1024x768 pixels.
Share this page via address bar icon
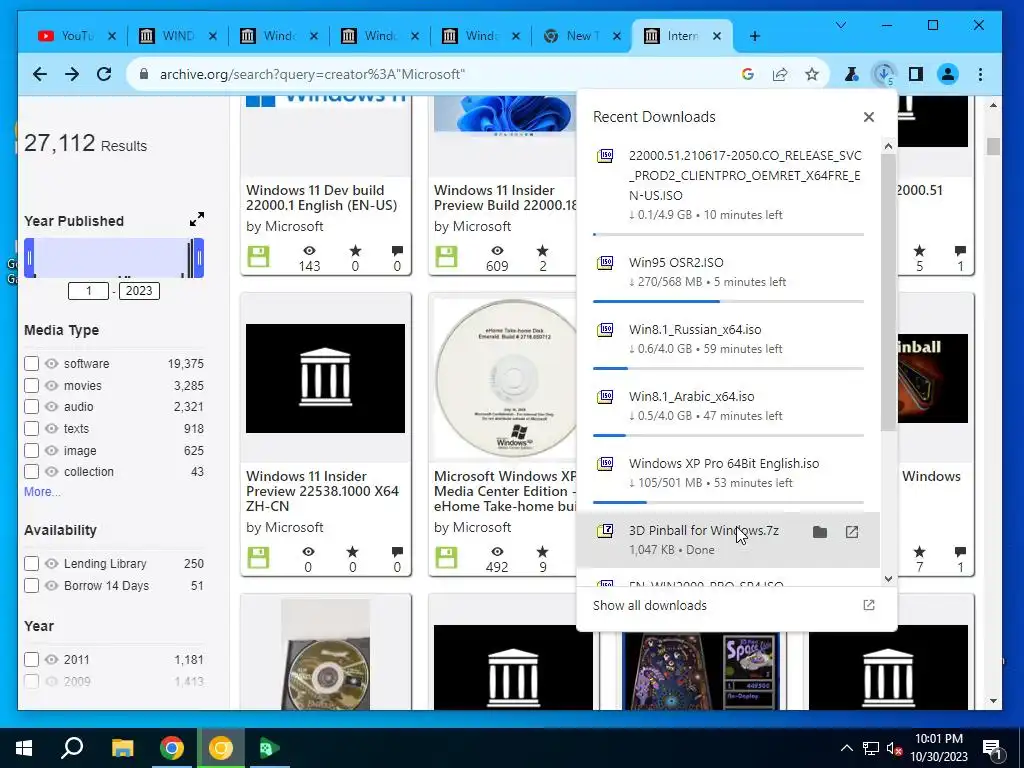[x=780, y=74]
